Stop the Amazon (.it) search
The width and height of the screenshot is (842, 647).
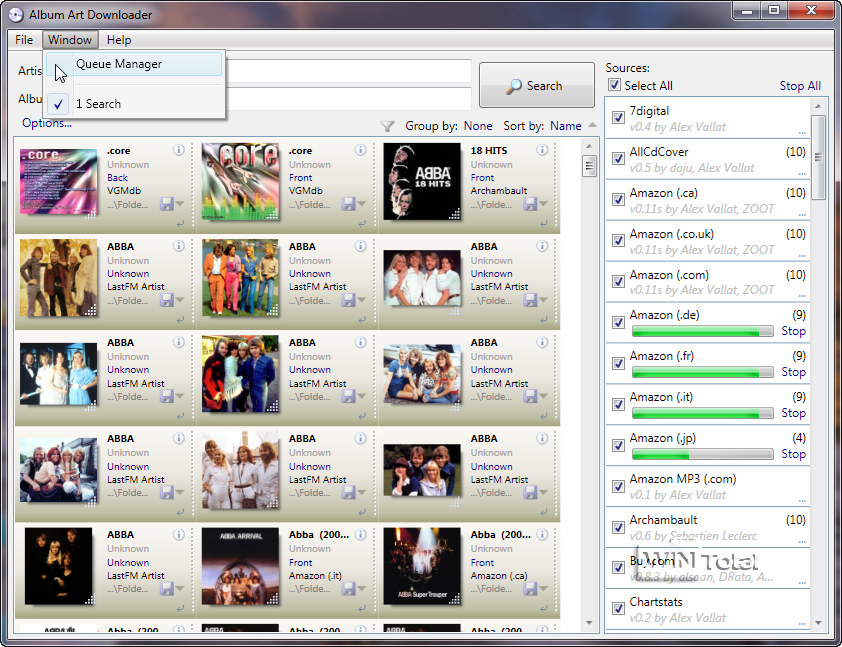[793, 413]
